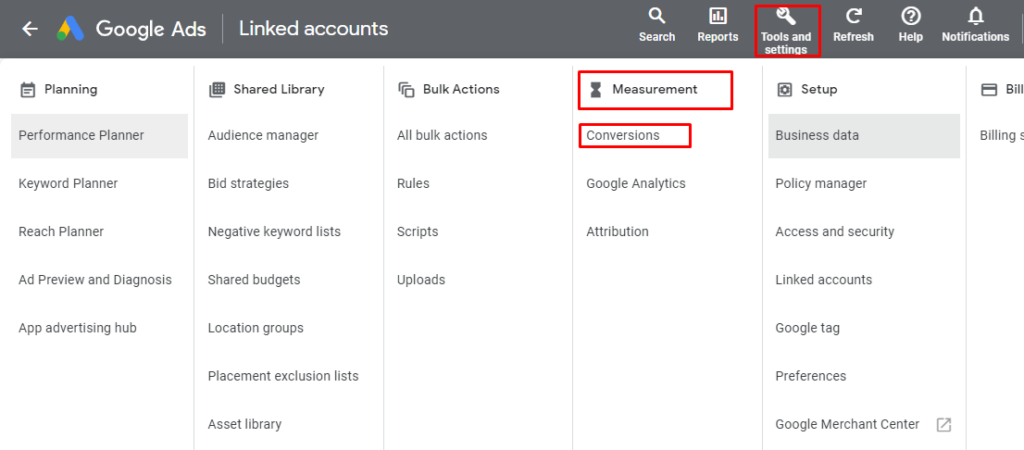Screen dimensions: 1024x450
Task: Click the Bulk Actions icon
Action: [406, 89]
